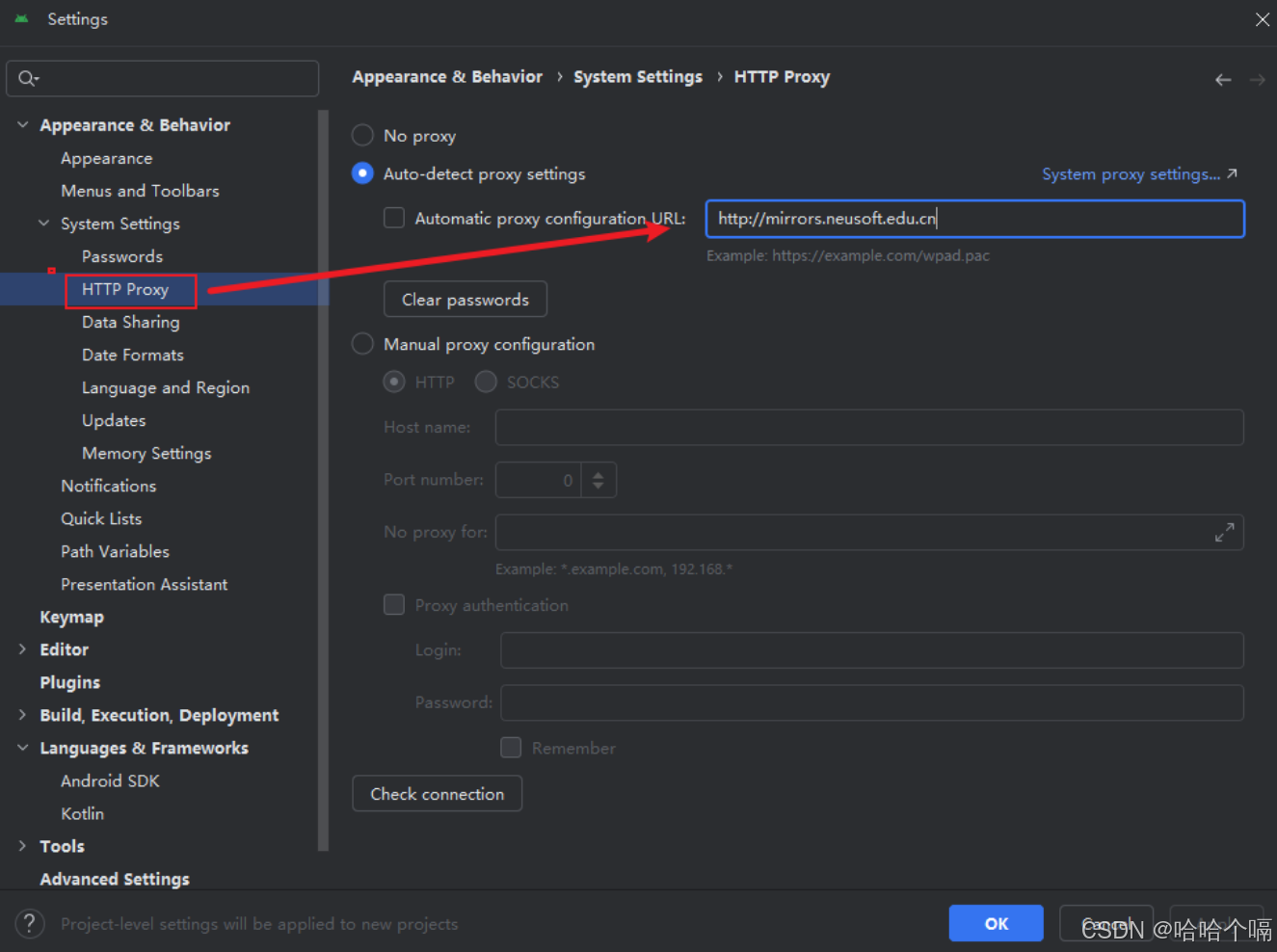This screenshot has height=952, width=1277.
Task: Click the port number up stepper arrow
Action: 599,474
